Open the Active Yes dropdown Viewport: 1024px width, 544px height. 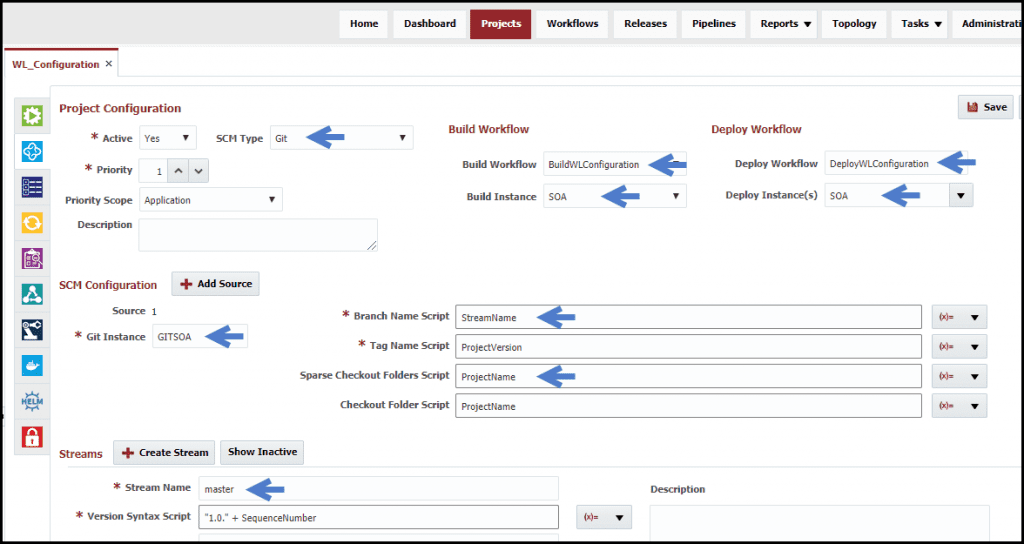[x=167, y=138]
